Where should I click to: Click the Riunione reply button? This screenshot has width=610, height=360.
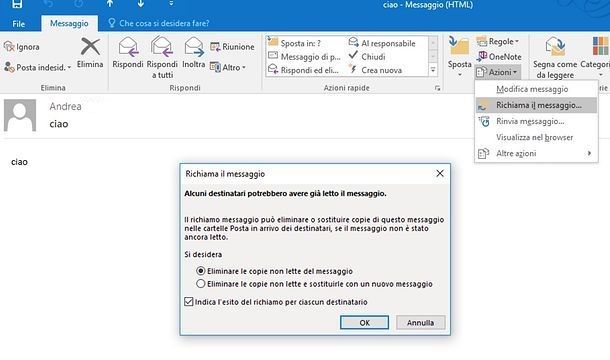(x=232, y=47)
